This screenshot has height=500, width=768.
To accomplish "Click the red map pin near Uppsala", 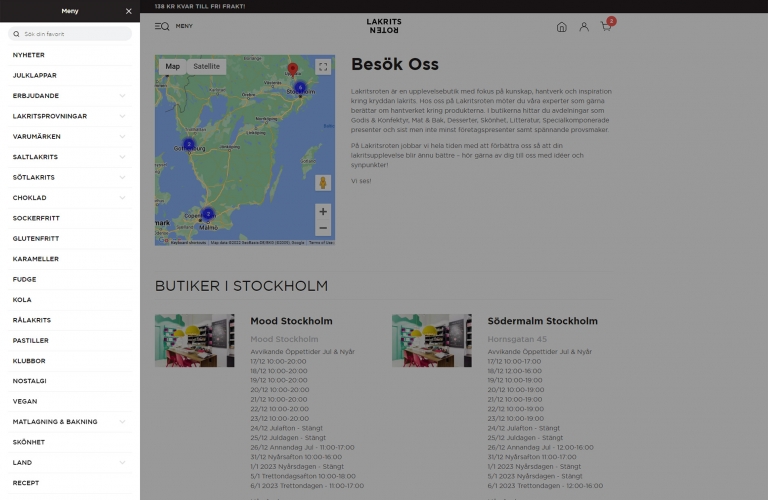I will [292, 69].
